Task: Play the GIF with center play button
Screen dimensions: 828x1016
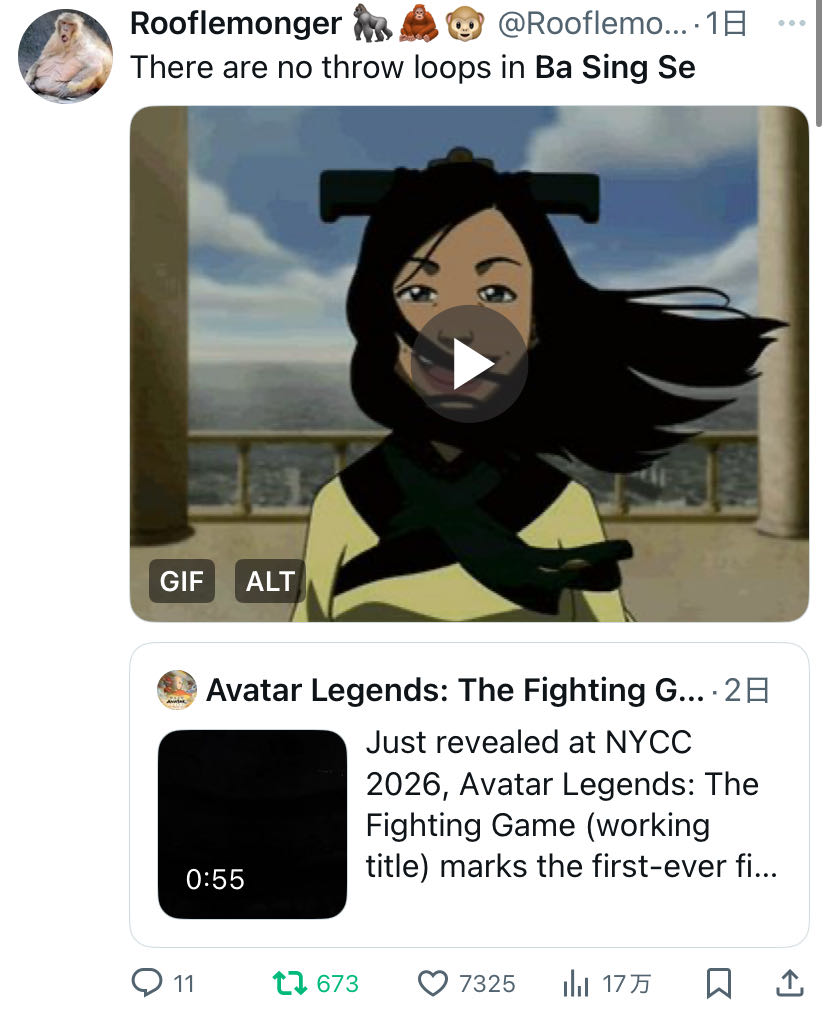Action: 469,364
